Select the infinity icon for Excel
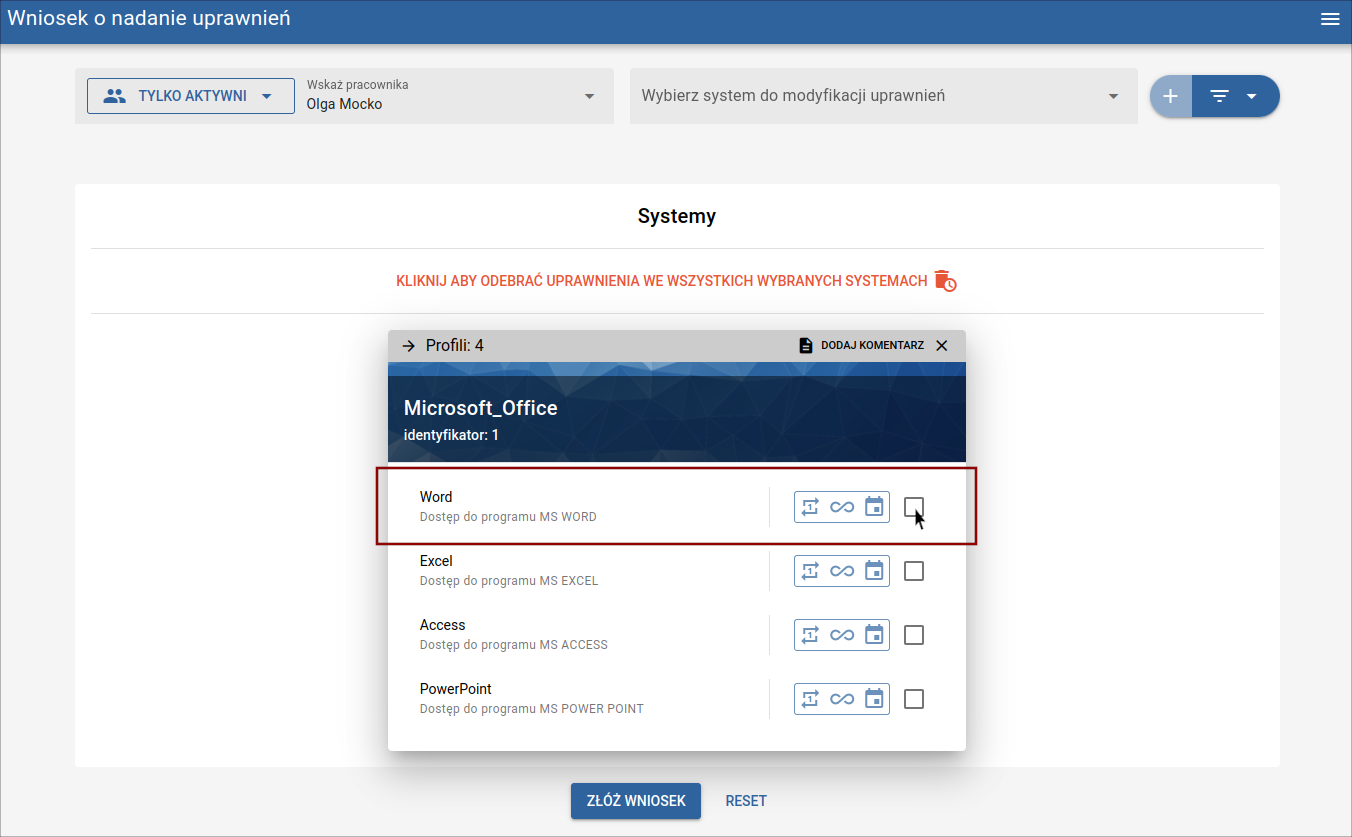Image resolution: width=1352 pixels, height=837 pixels. click(x=842, y=571)
